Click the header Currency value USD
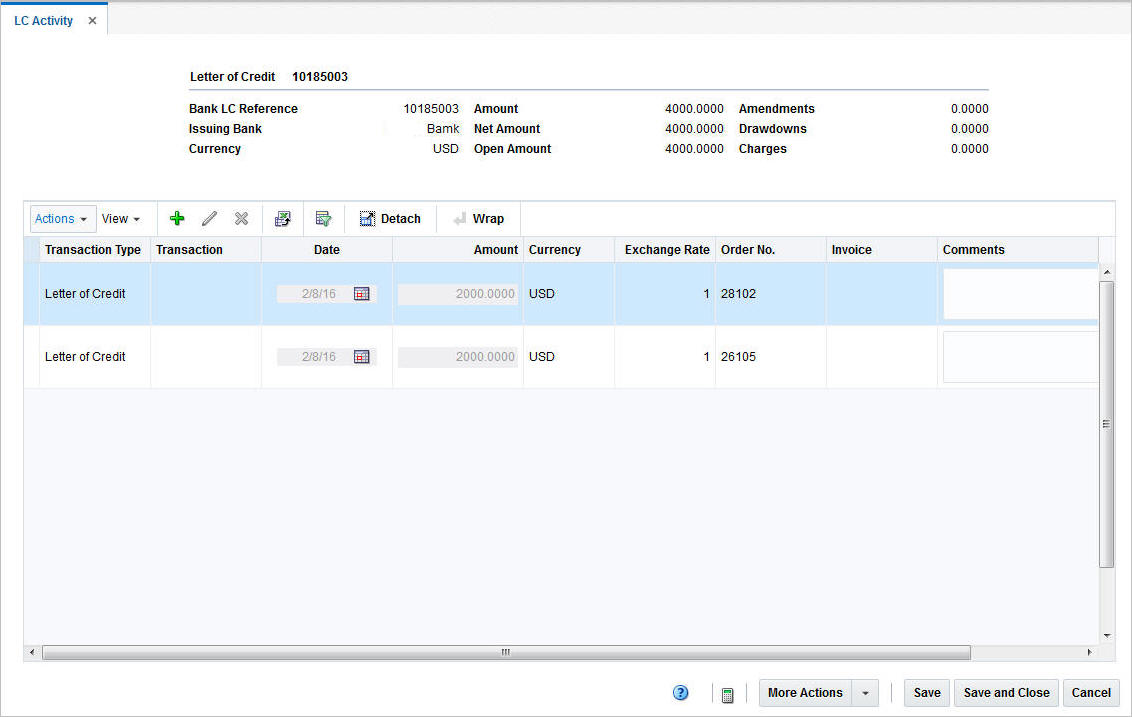1132x717 pixels. click(445, 148)
